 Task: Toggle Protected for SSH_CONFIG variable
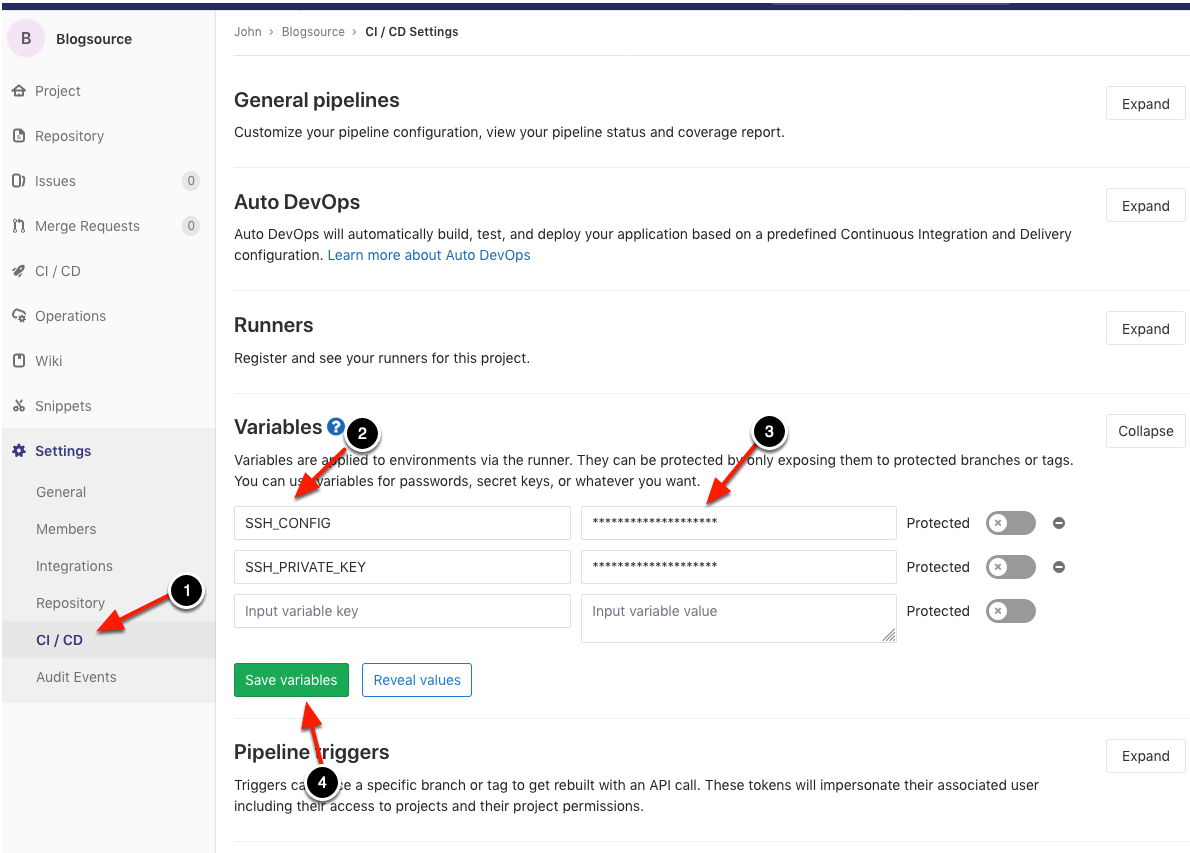[x=1010, y=523]
